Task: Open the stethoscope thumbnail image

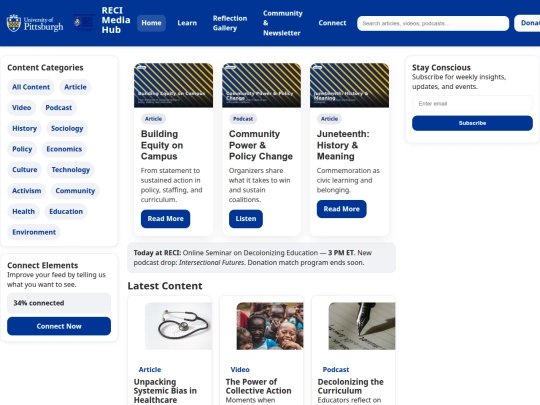Action: click(178, 326)
